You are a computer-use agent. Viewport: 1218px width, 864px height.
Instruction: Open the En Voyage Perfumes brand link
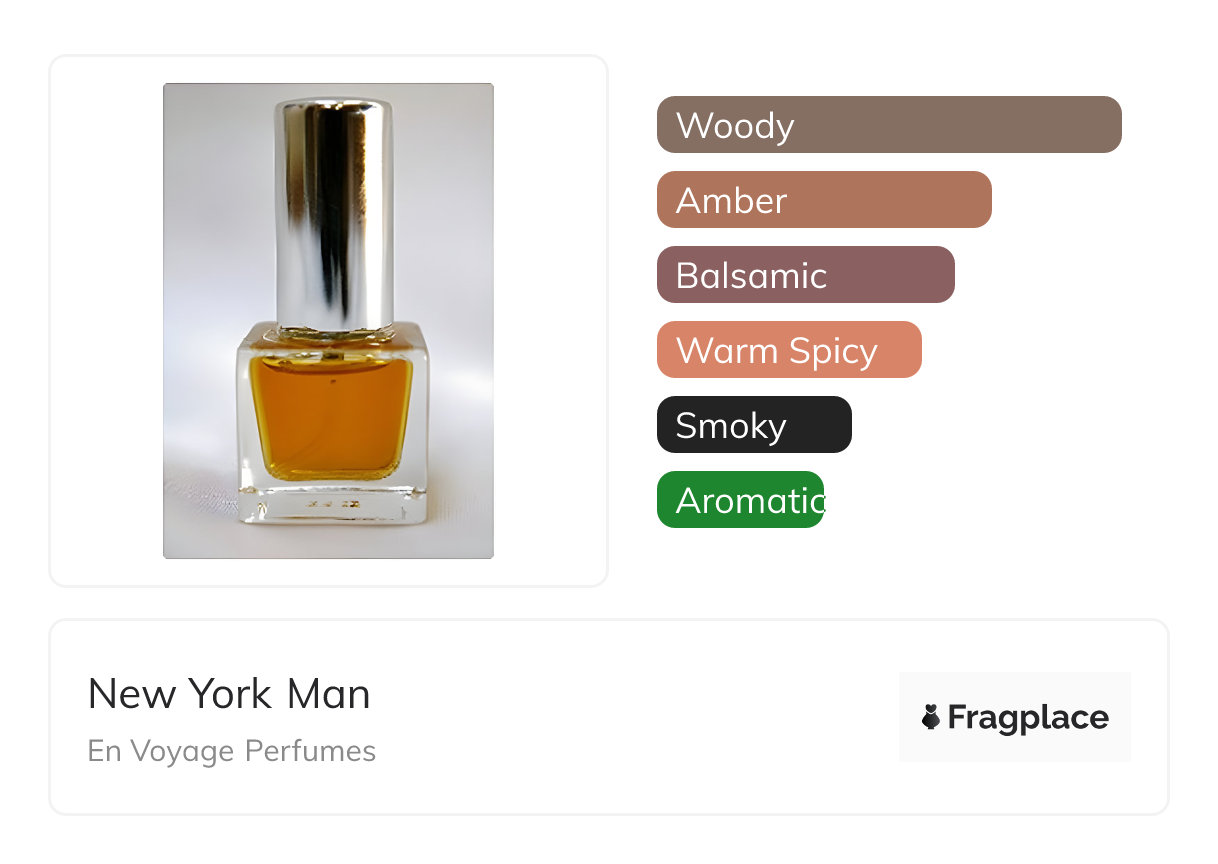(232, 751)
